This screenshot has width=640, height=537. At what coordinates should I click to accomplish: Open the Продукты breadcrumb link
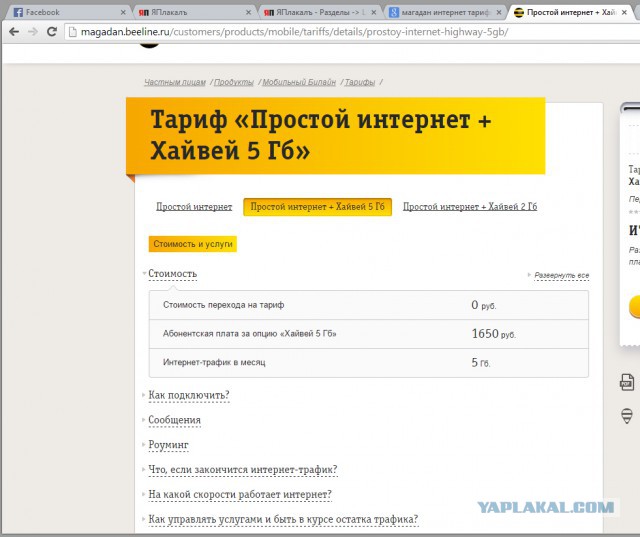click(x=234, y=82)
